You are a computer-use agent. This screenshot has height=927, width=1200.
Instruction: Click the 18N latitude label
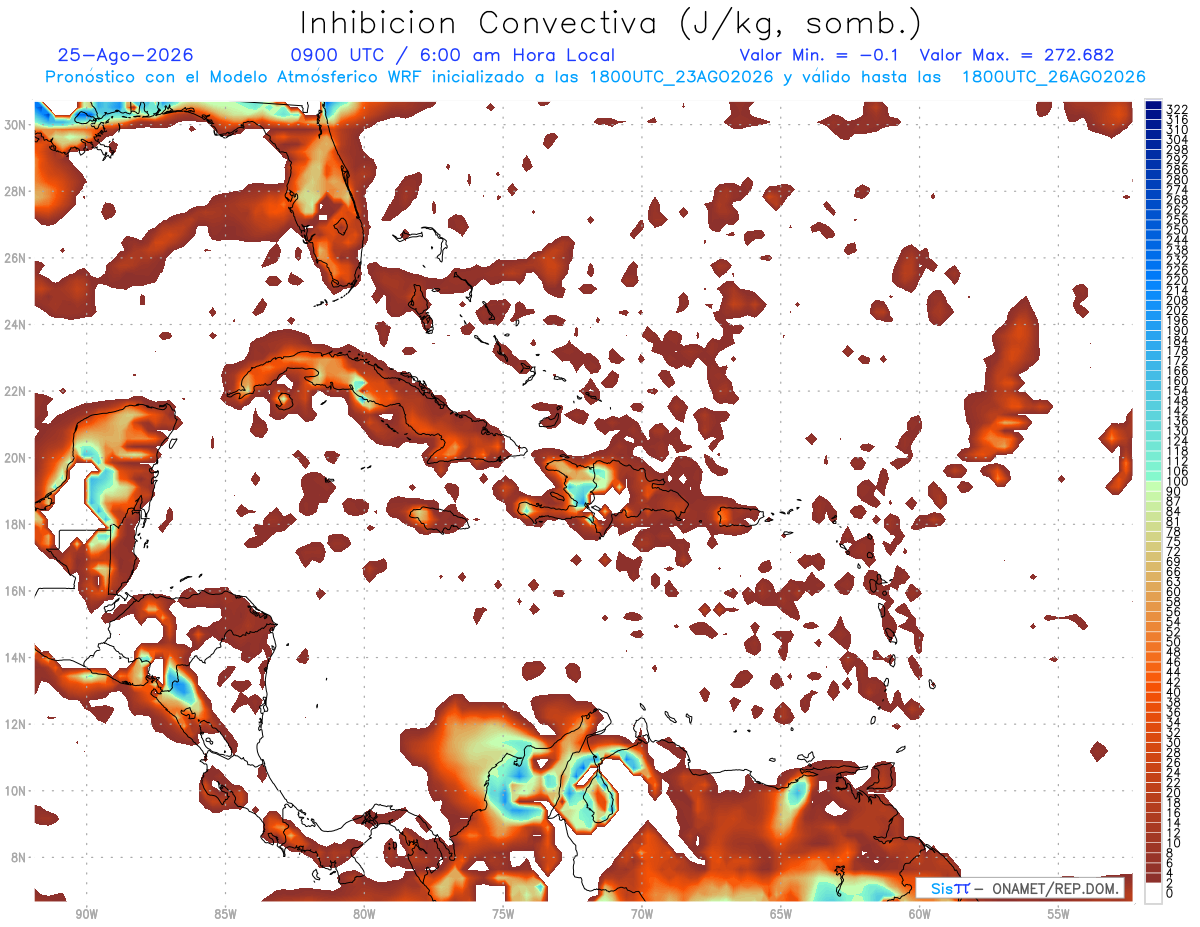(15, 524)
